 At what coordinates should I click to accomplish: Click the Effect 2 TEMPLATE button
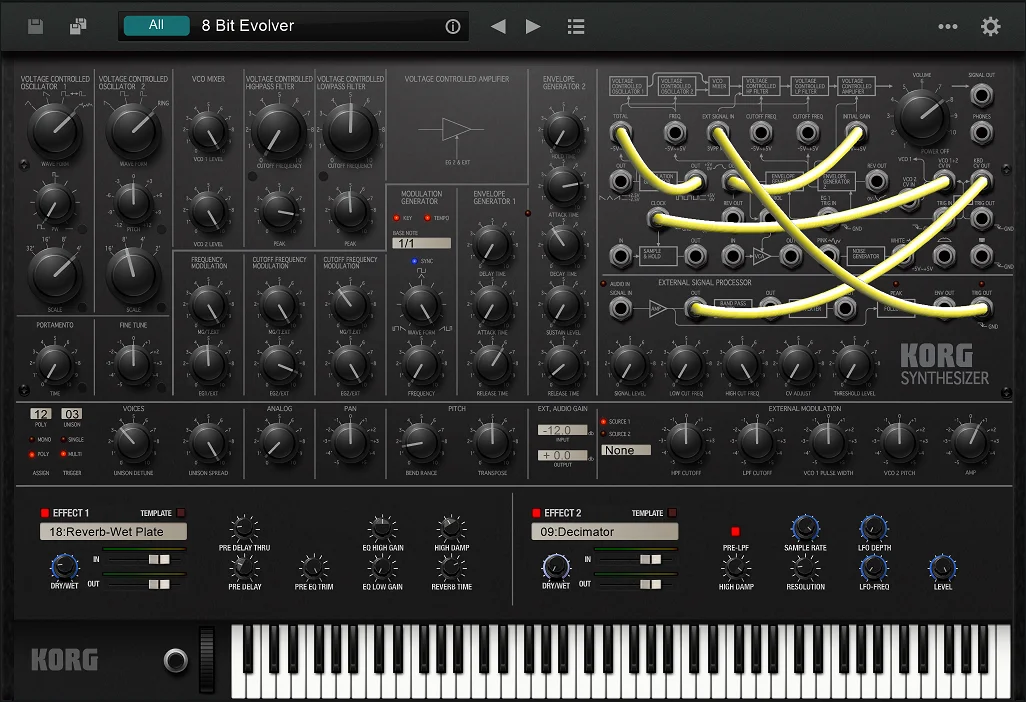pos(673,513)
